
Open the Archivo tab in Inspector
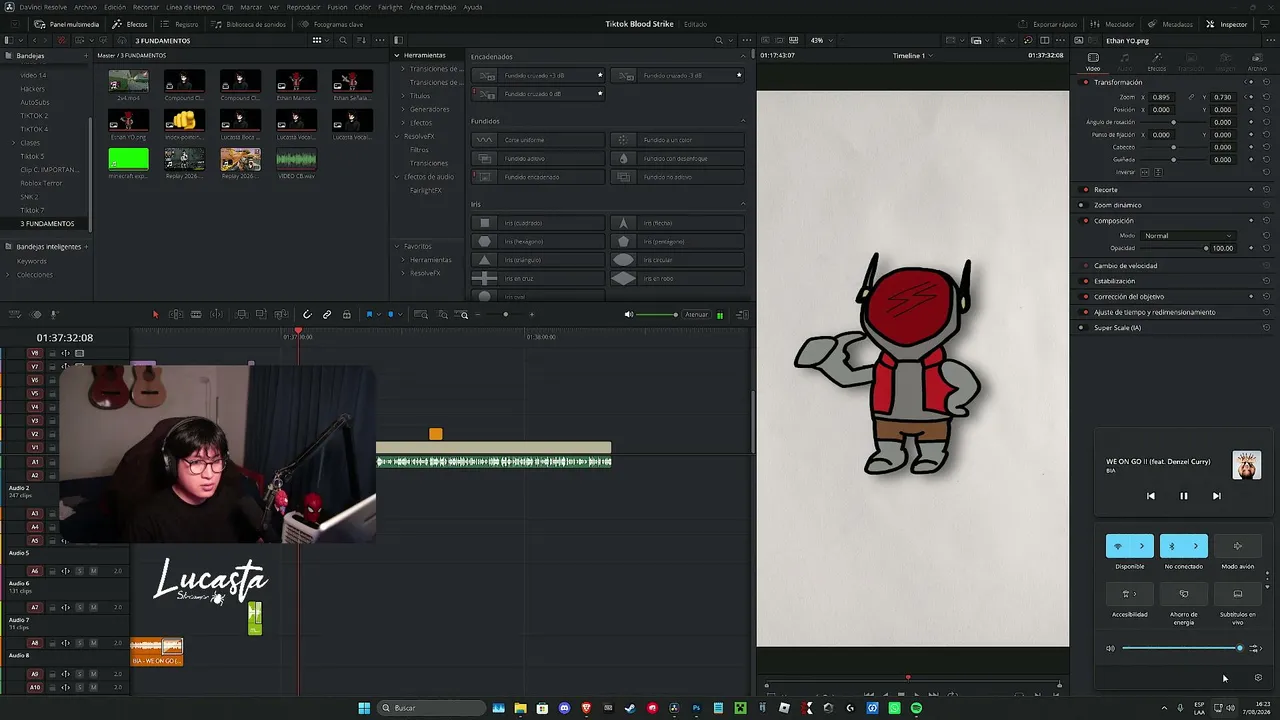pyautogui.click(x=1257, y=61)
